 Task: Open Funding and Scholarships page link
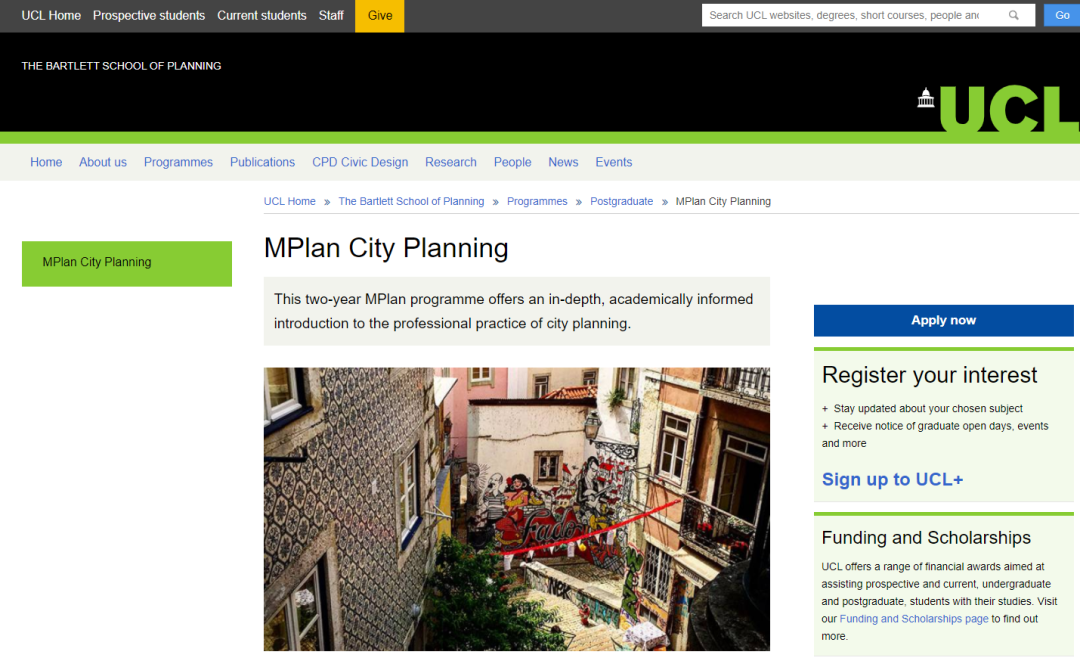(x=913, y=619)
